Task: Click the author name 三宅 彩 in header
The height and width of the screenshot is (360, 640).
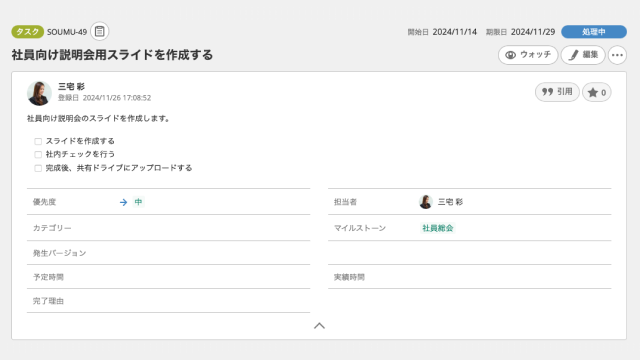Action: [71, 87]
